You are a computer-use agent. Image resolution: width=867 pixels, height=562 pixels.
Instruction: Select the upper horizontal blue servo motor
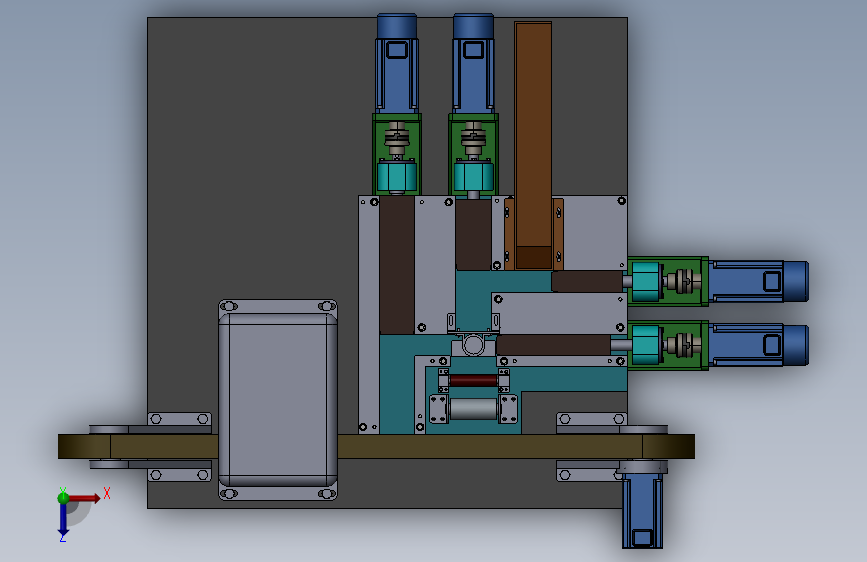[759, 282]
